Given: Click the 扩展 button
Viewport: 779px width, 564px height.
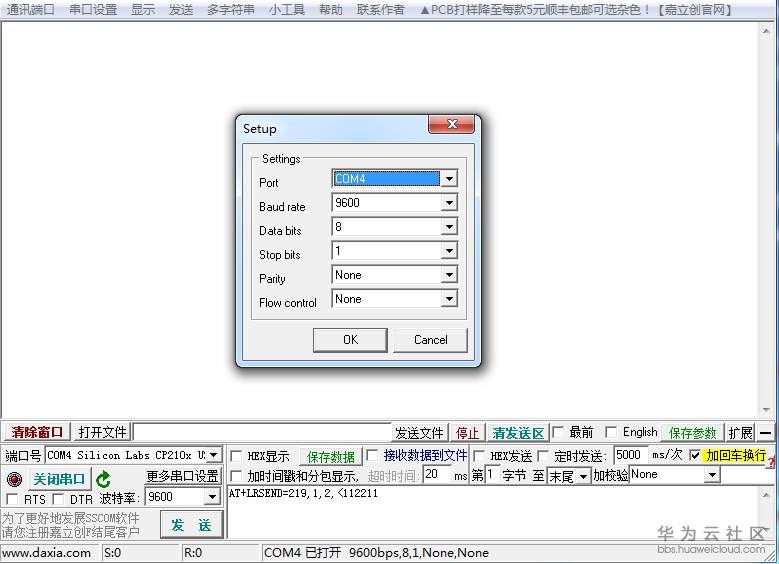Looking at the screenshot, I should [x=740, y=433].
